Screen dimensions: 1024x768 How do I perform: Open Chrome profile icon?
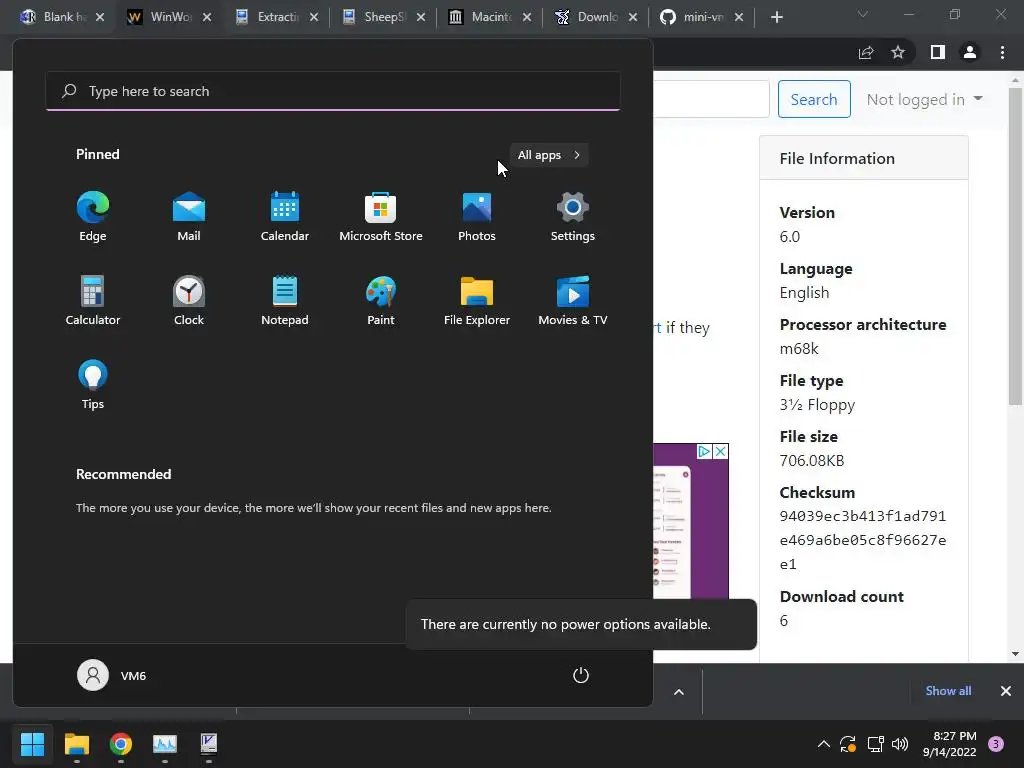[970, 52]
